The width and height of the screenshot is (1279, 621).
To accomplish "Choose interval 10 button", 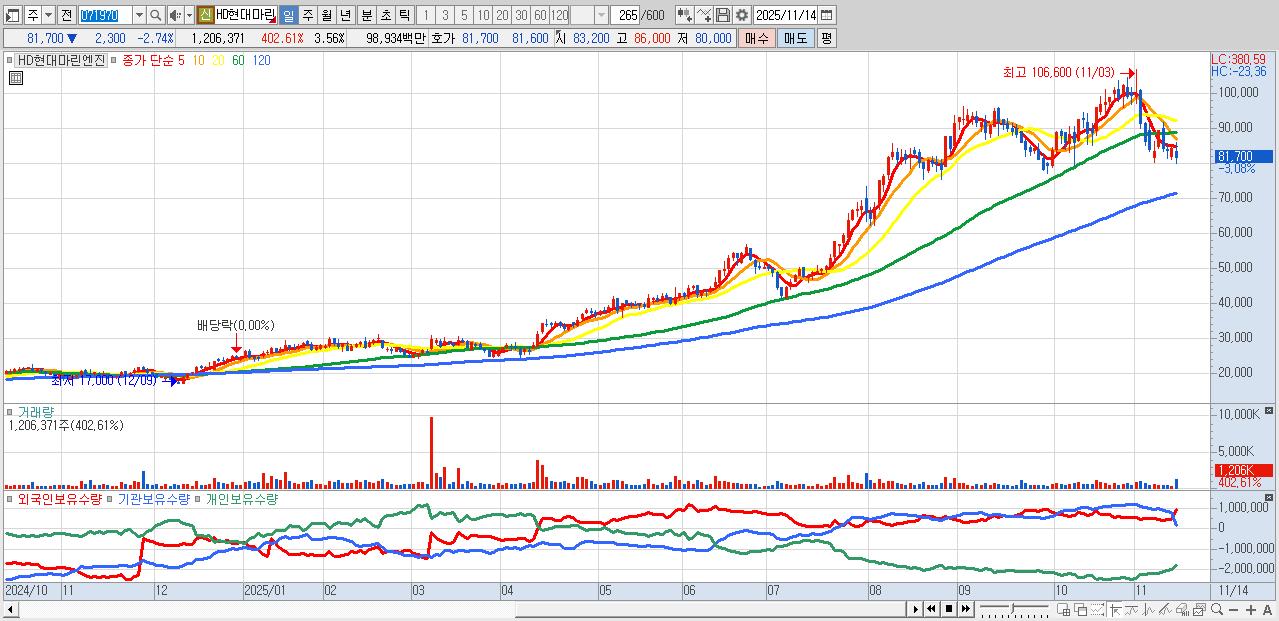I will click(483, 15).
